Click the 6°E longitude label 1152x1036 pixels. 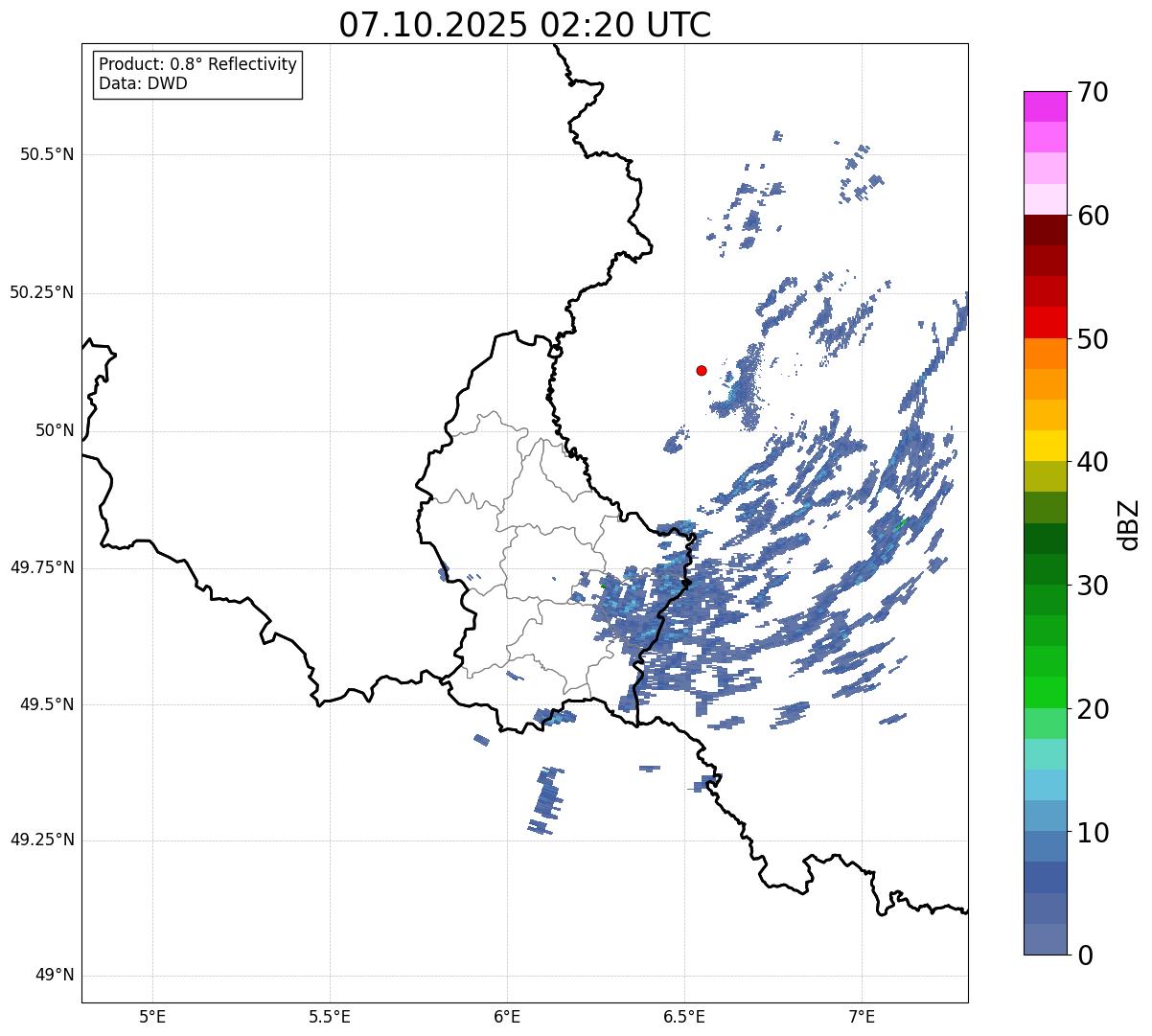click(x=507, y=1016)
